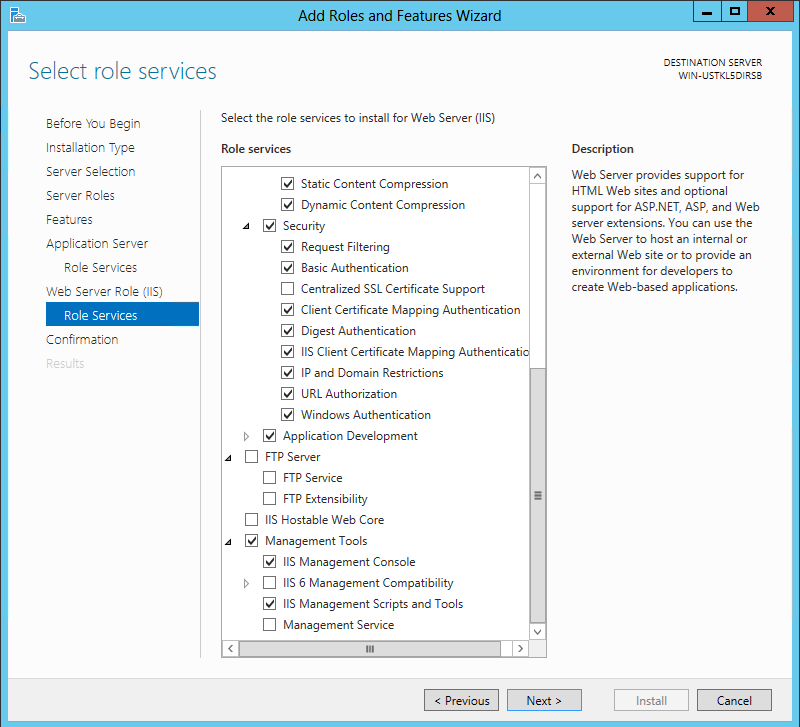Collapse the Management Tools node

(229, 542)
